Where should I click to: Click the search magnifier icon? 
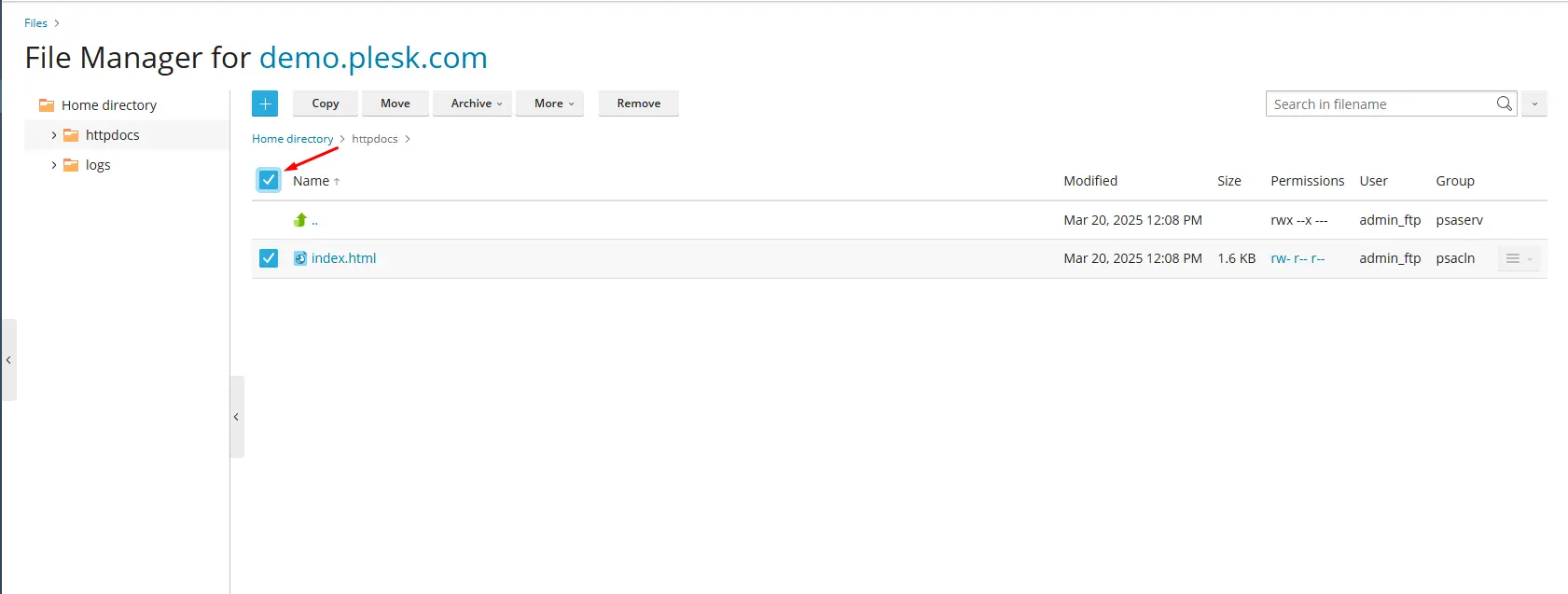coord(1504,104)
